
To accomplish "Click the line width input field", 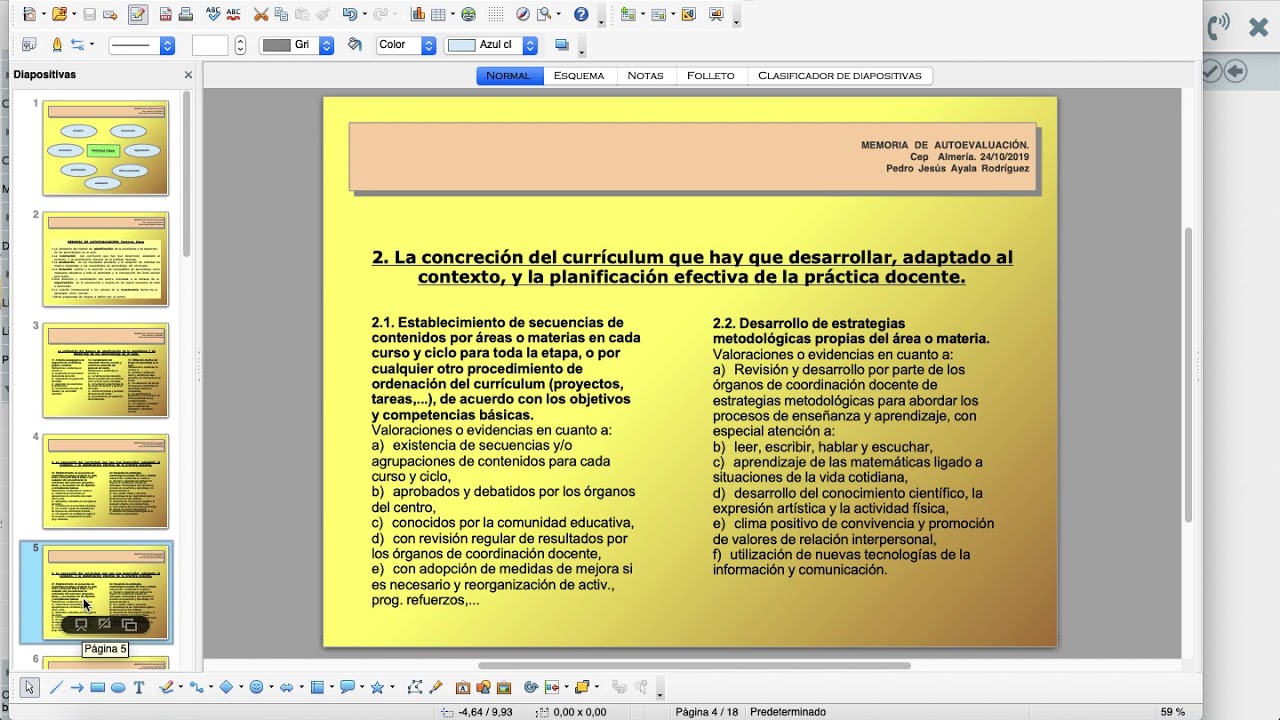I will tap(210, 45).
